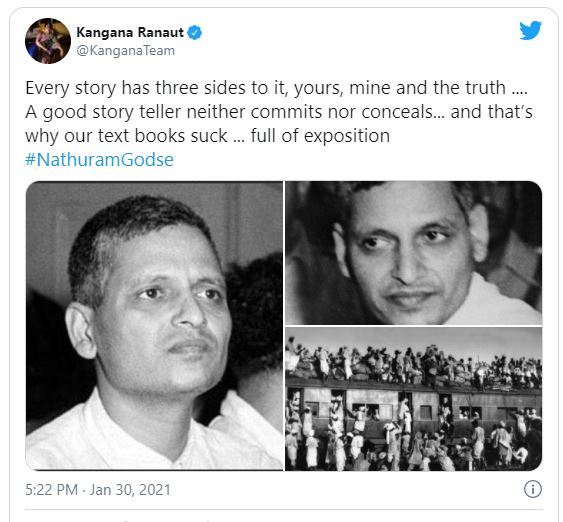Click the line 'A good story teller'
Viewport: 563px width, 522px height.
click(x=279, y=112)
